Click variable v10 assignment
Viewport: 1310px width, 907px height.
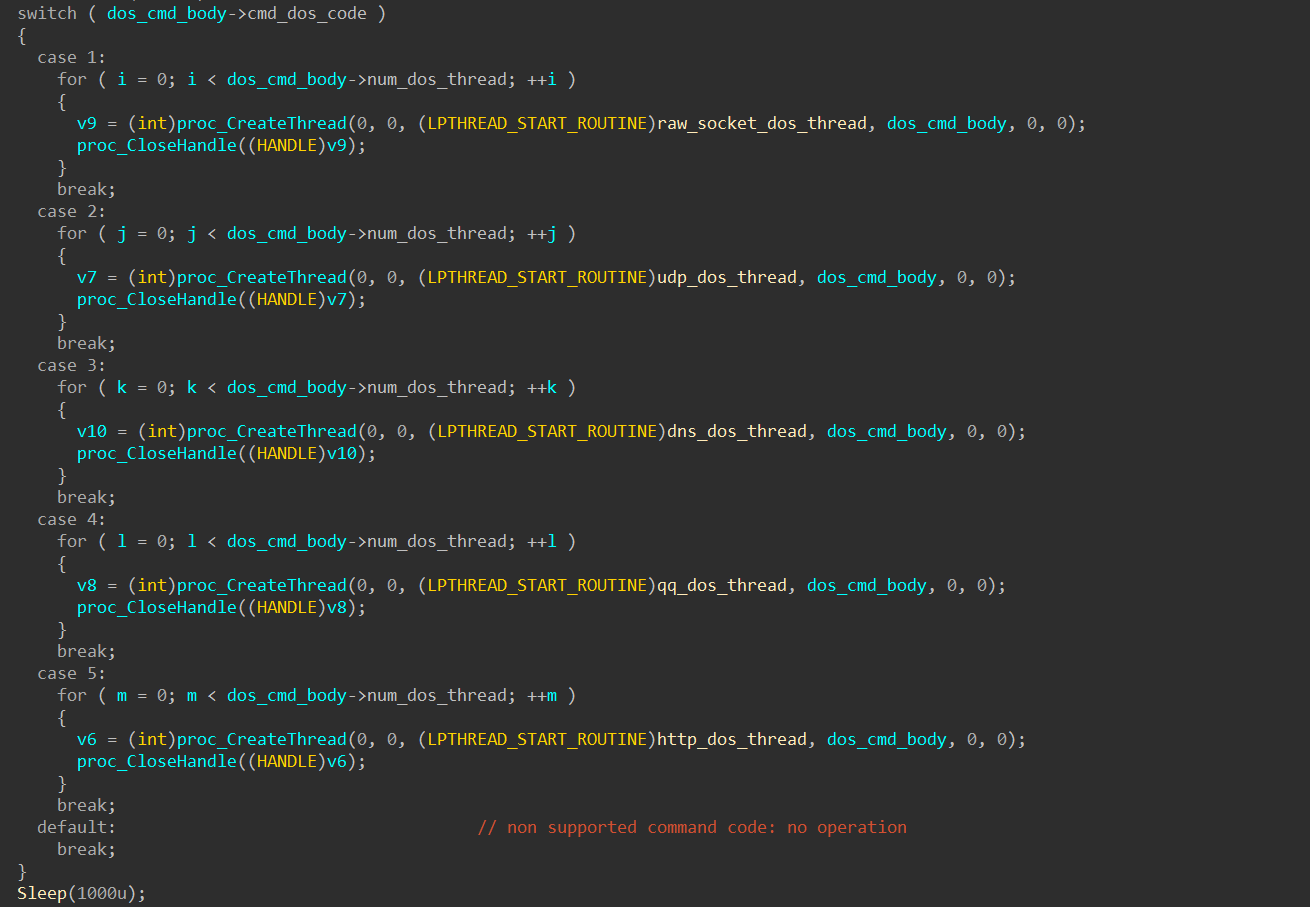91,431
